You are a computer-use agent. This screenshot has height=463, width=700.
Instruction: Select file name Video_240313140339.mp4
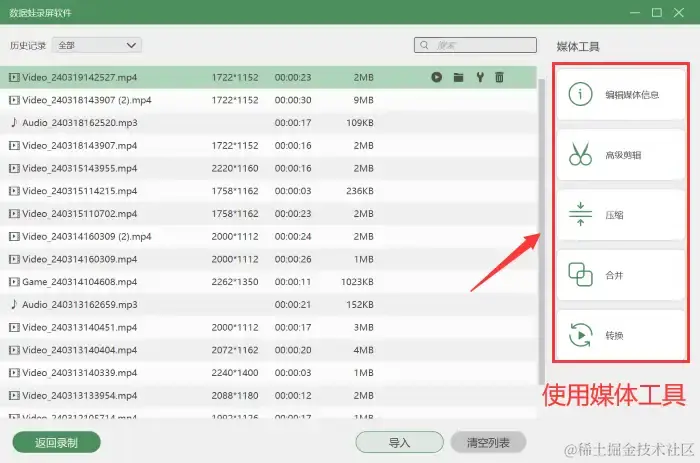79,373
